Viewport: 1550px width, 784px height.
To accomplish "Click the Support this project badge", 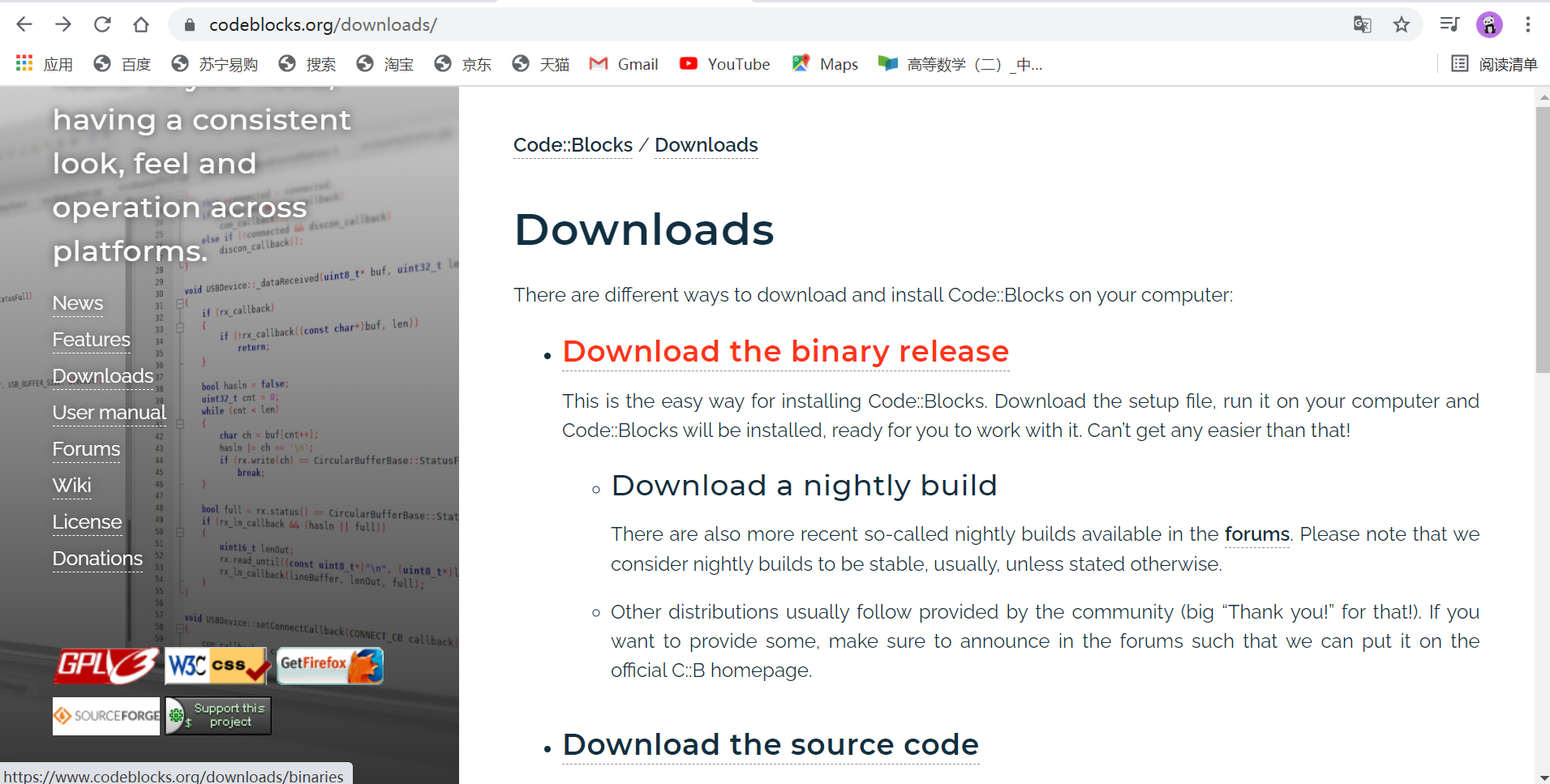I will (218, 716).
